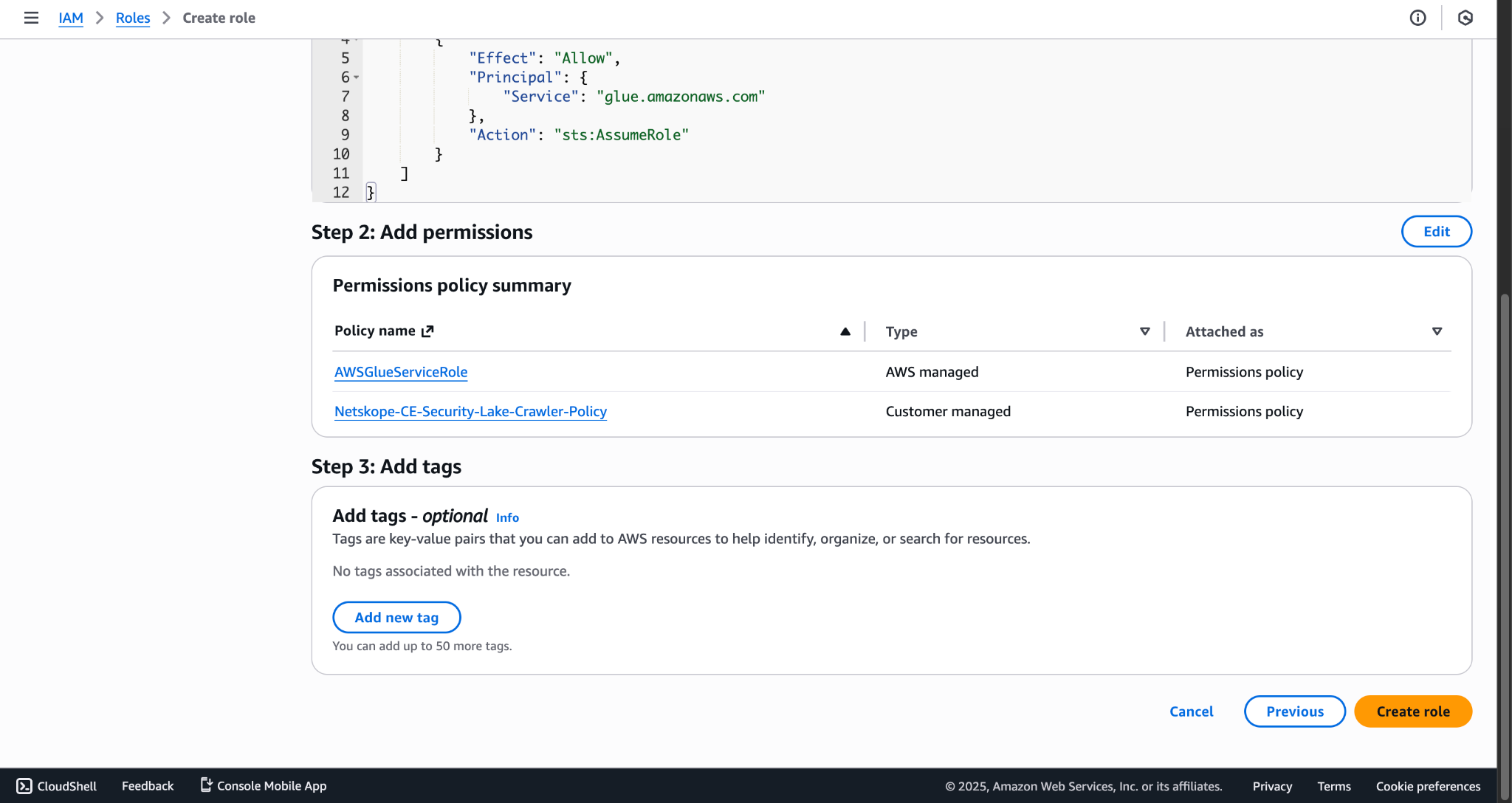
Task: Select the "AWS managed" type cell
Action: pyautogui.click(x=932, y=372)
